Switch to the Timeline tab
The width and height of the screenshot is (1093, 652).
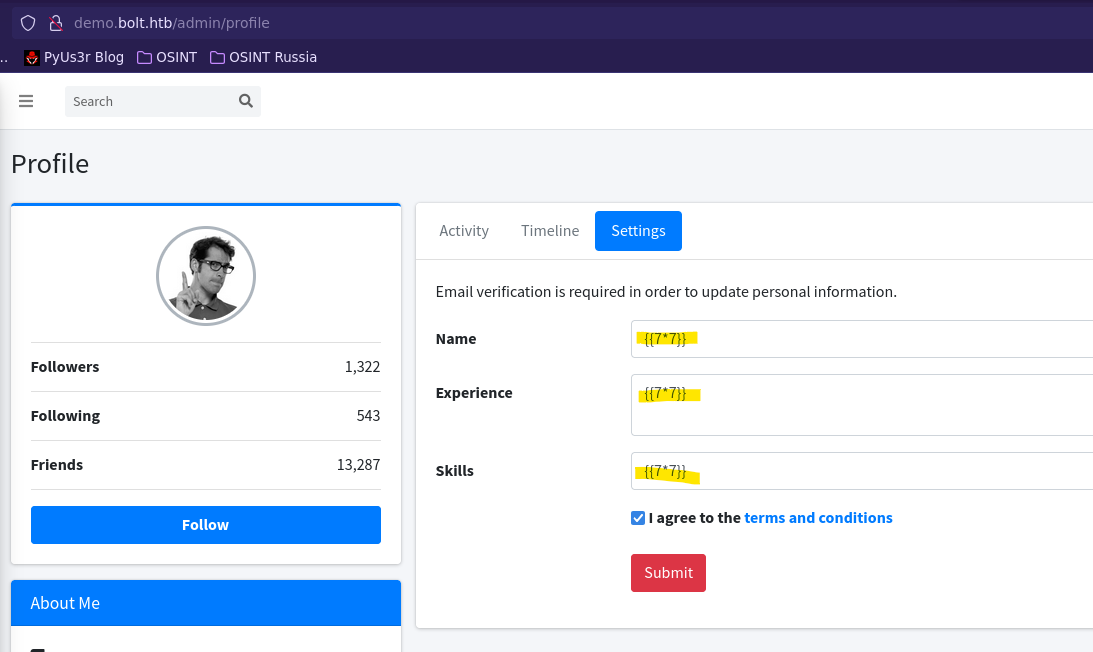[x=550, y=231]
